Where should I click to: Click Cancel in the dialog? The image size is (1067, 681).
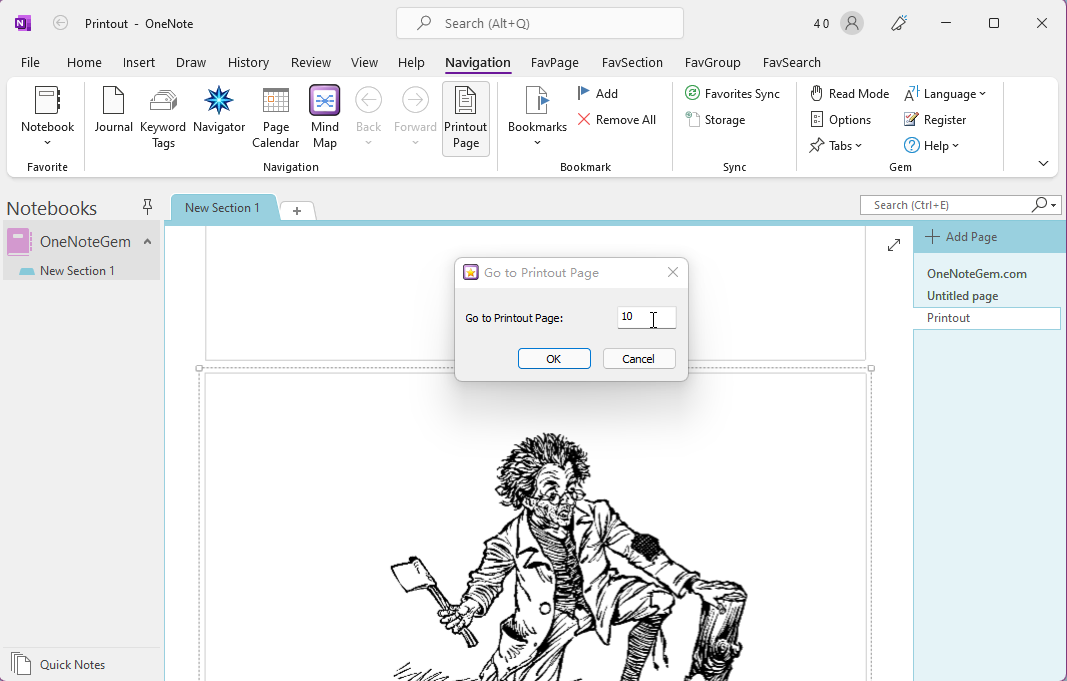pyautogui.click(x=639, y=359)
